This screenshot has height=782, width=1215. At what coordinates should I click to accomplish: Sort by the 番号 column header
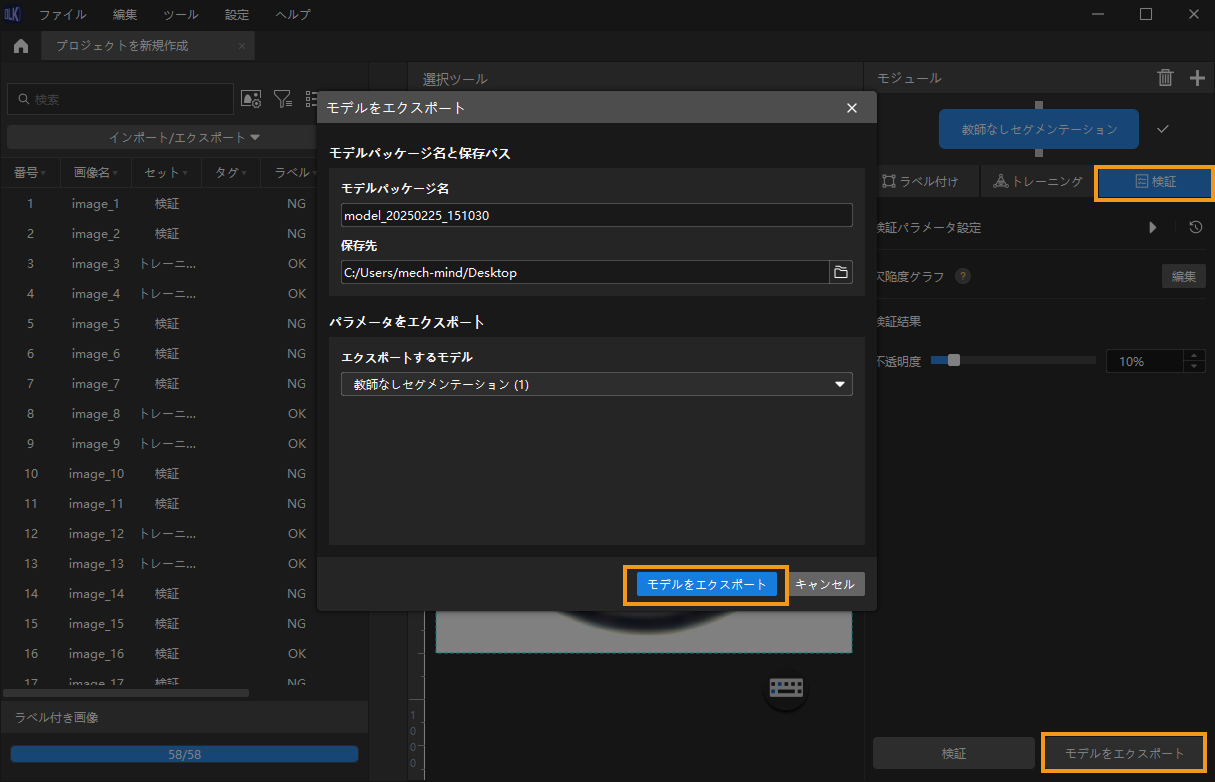tap(30, 172)
